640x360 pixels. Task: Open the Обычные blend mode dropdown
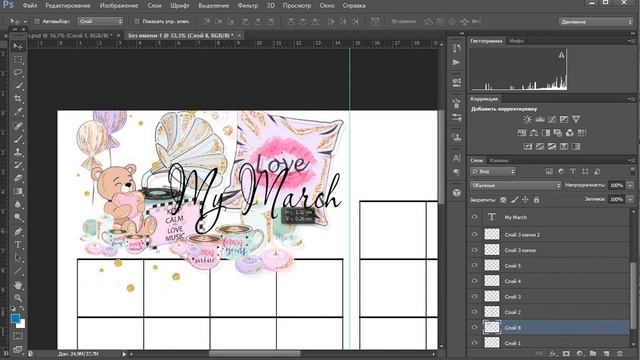coord(516,185)
